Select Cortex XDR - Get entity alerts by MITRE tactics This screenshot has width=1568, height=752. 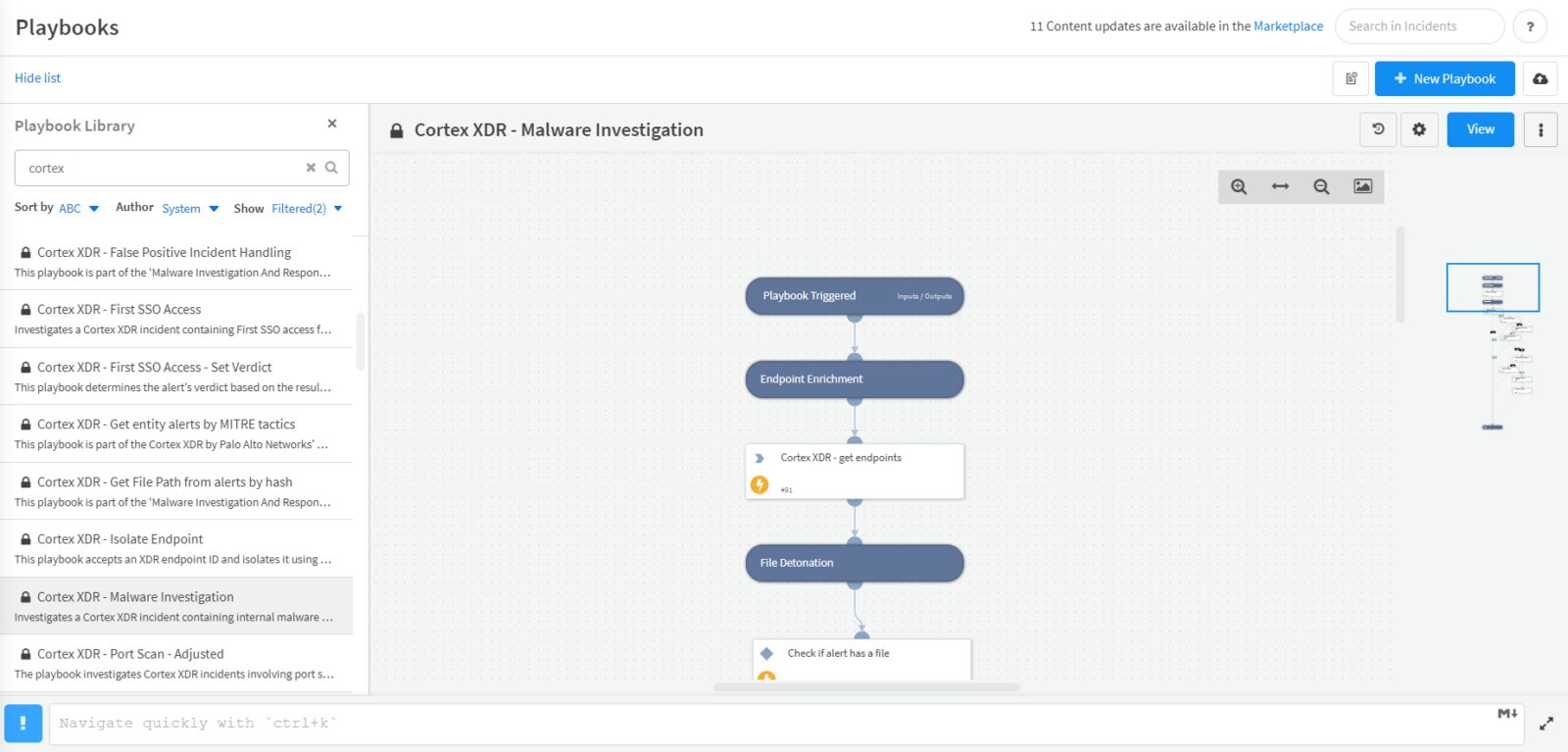(176, 433)
